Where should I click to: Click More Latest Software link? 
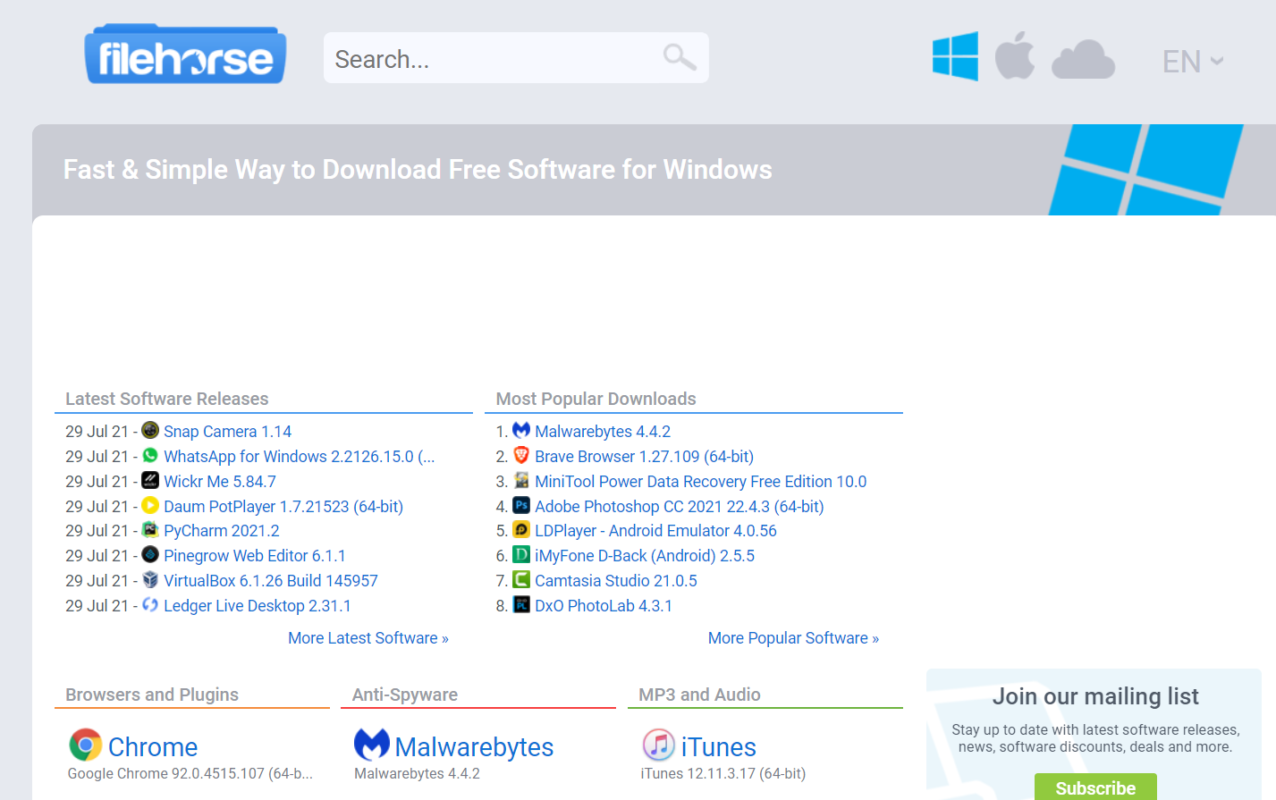coord(368,638)
